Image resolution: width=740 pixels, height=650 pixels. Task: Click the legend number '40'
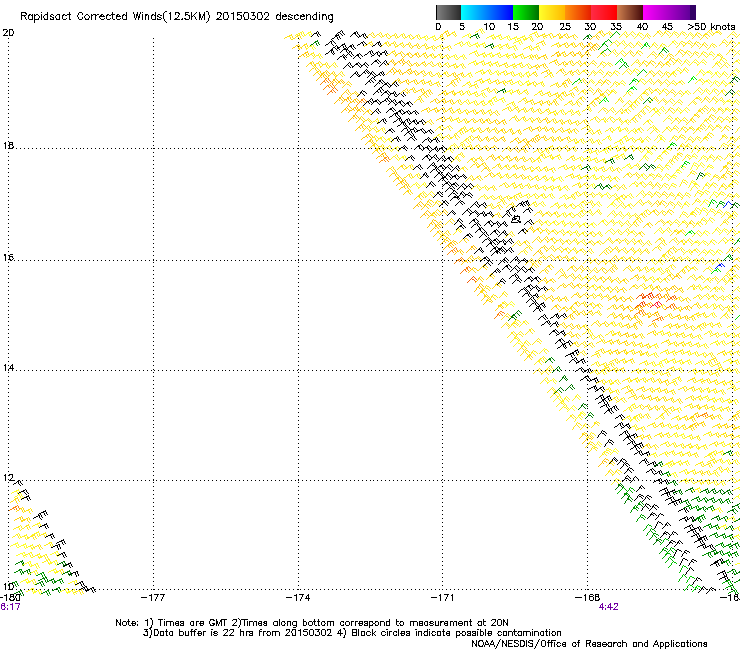pos(642,27)
